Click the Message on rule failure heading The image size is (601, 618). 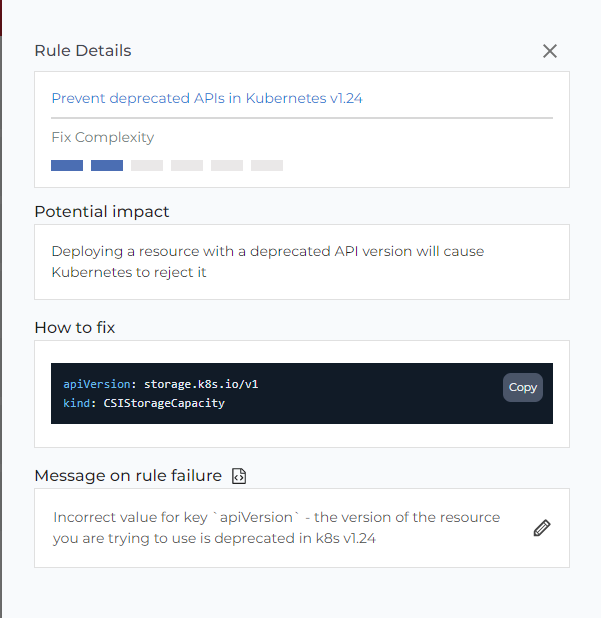coord(128,476)
